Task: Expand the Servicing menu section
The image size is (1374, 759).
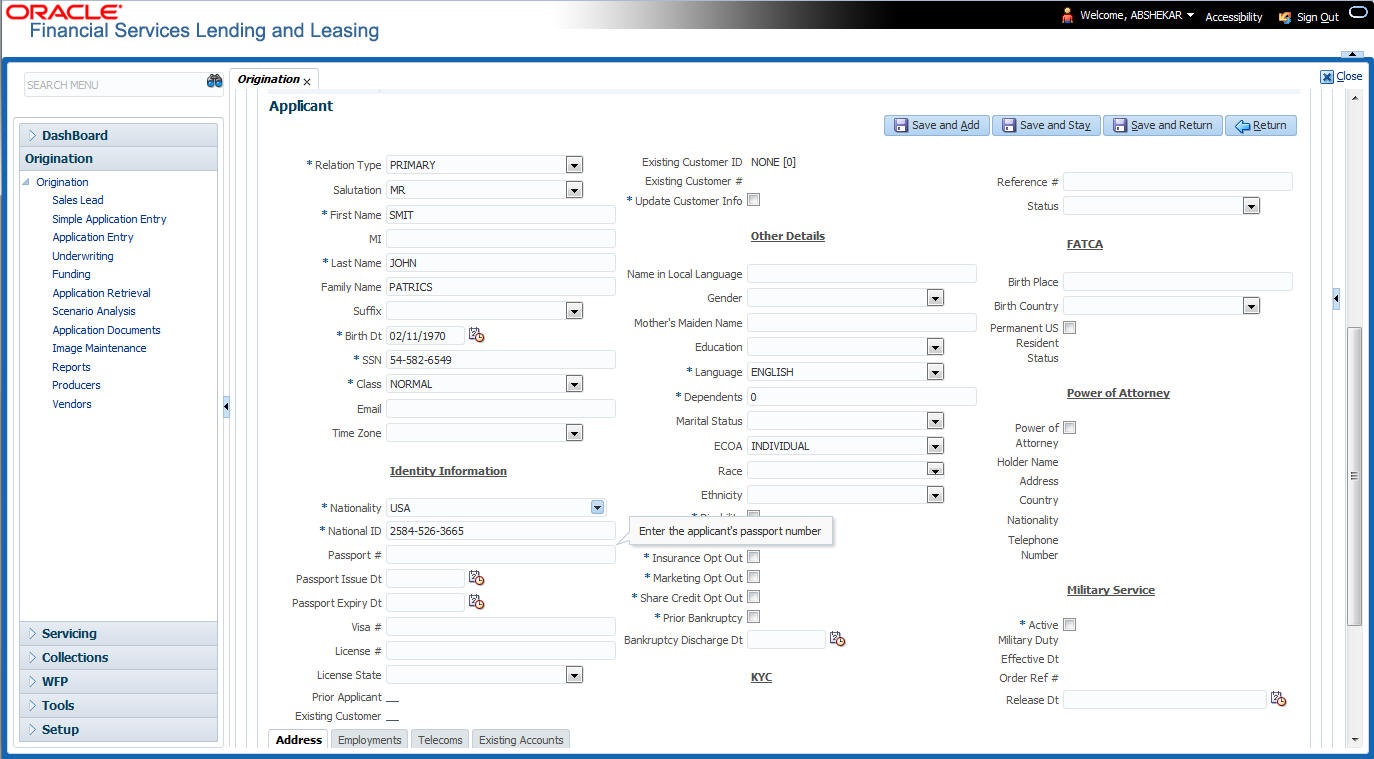Action: [119, 633]
